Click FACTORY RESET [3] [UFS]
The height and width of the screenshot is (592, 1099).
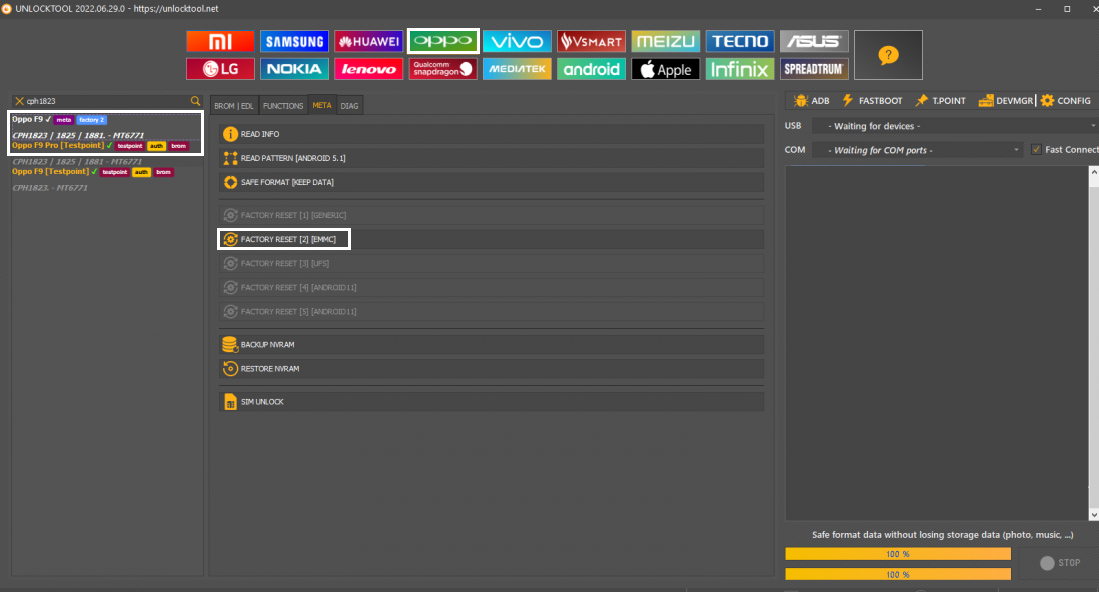click(491, 263)
